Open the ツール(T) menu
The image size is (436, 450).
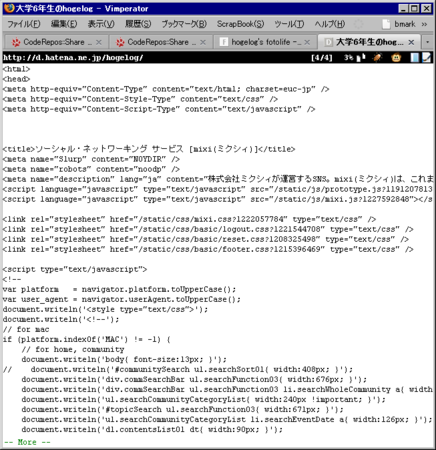click(289, 24)
